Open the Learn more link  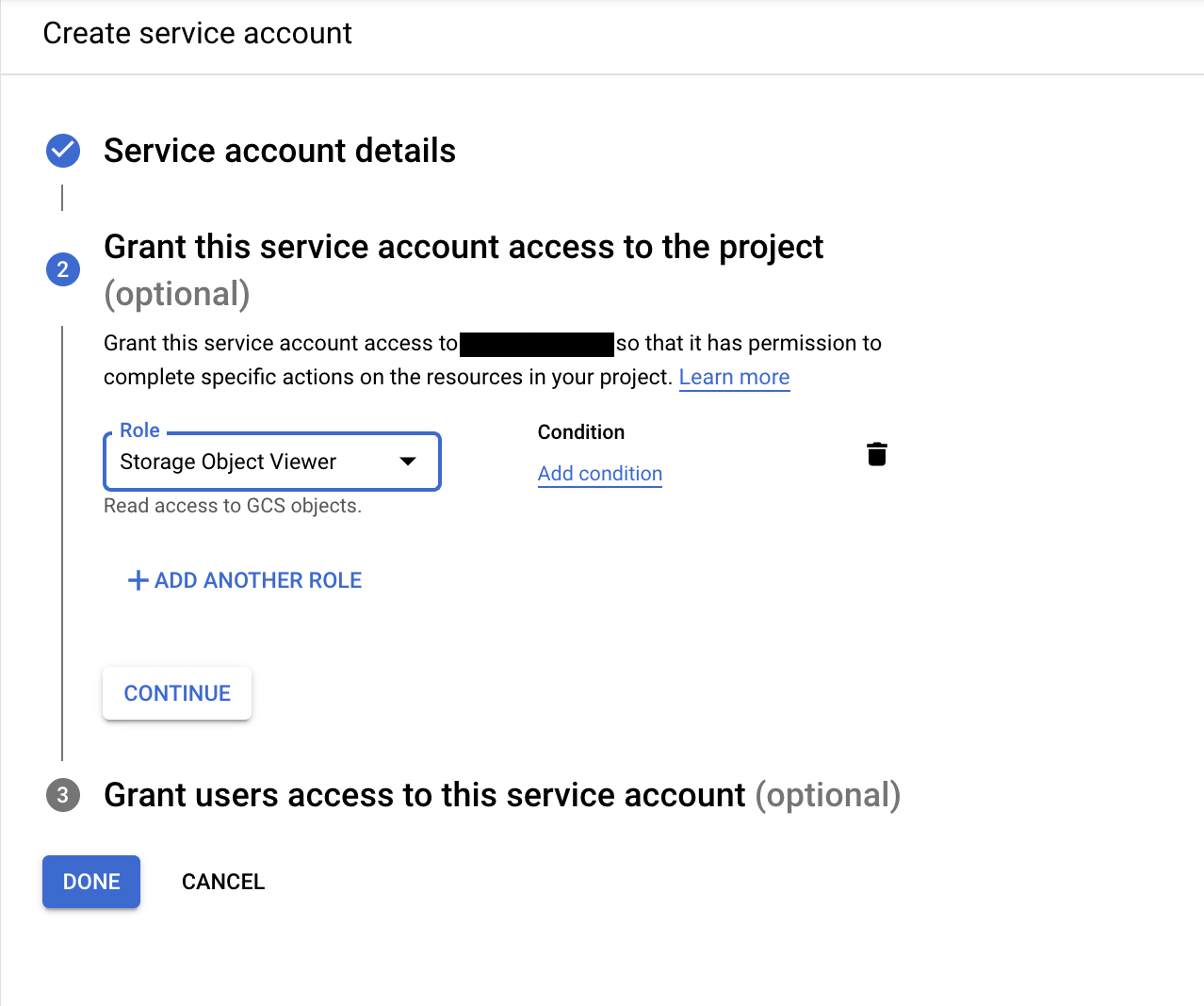pos(734,377)
